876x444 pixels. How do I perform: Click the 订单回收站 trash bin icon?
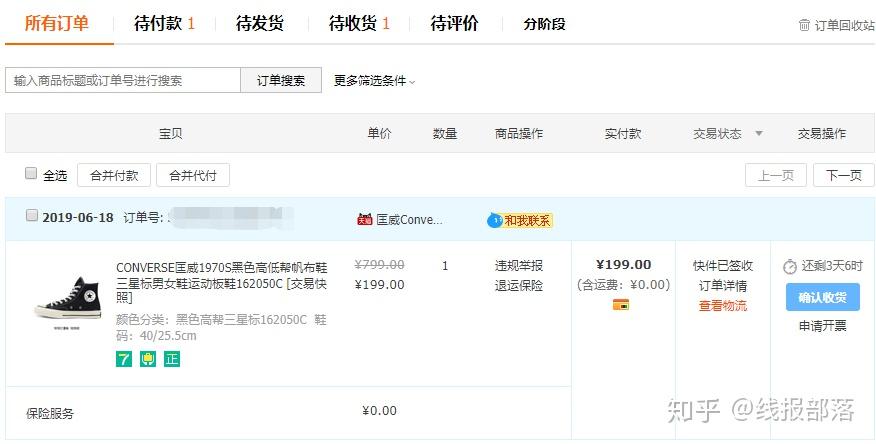point(804,25)
